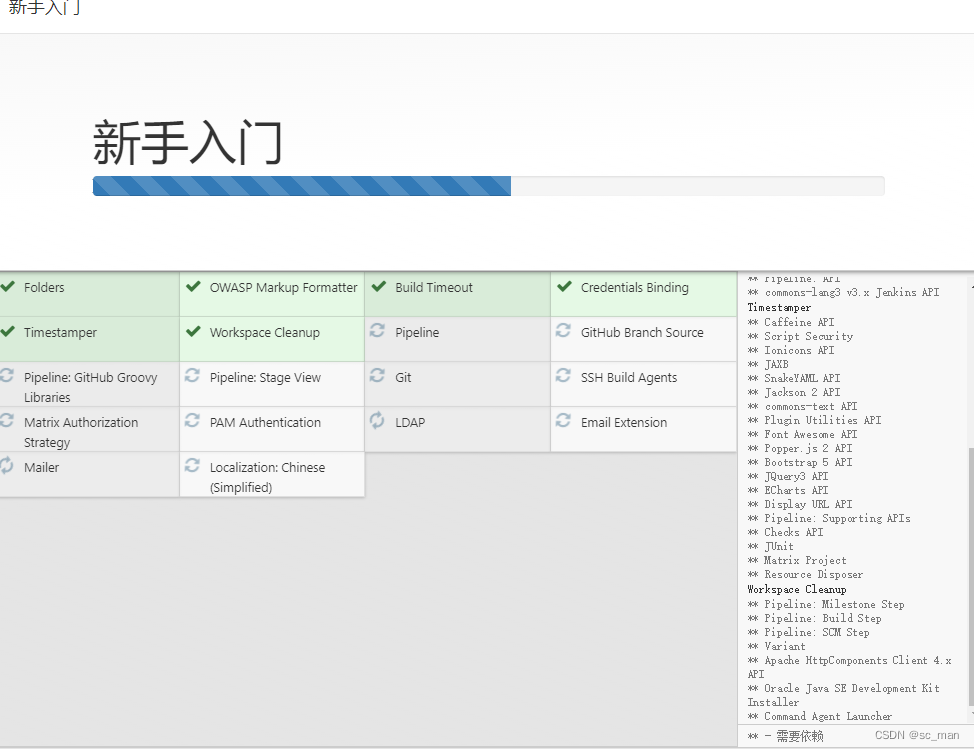Select the Git plugin label
The image size is (974, 750).
403,377
